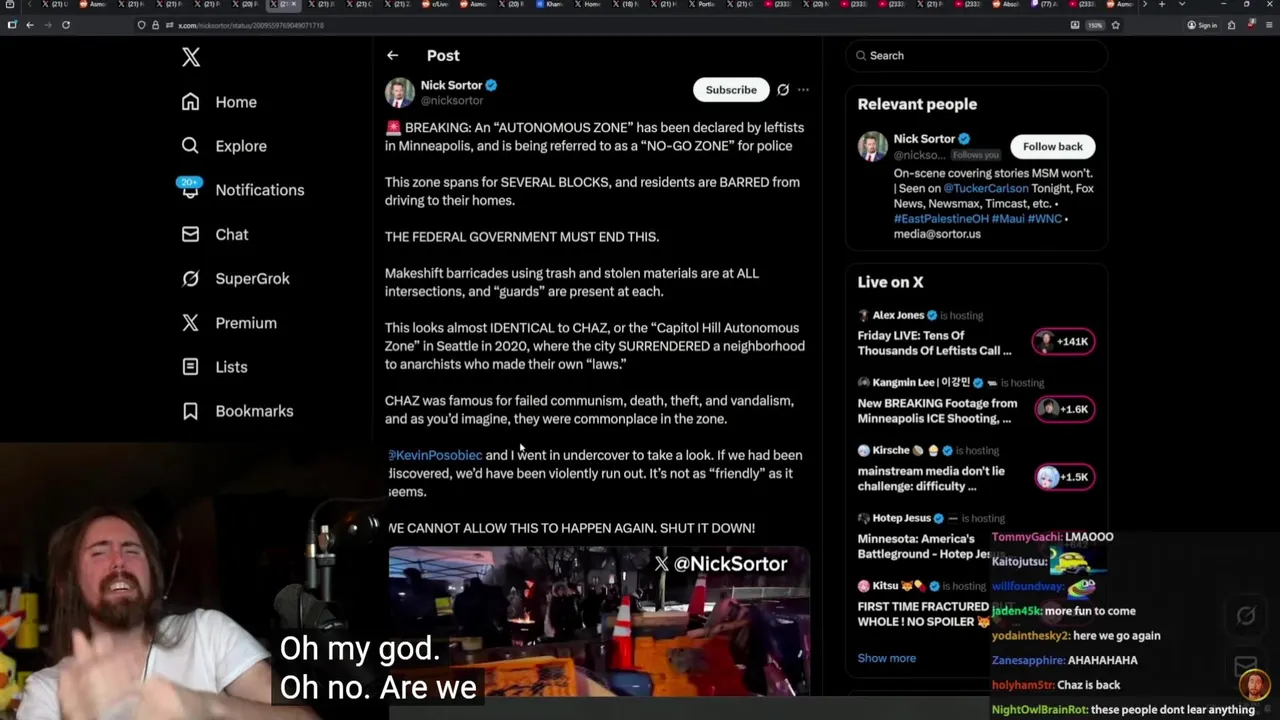
Task: Join Alex Jones live with +141K listeners
Action: point(1064,342)
